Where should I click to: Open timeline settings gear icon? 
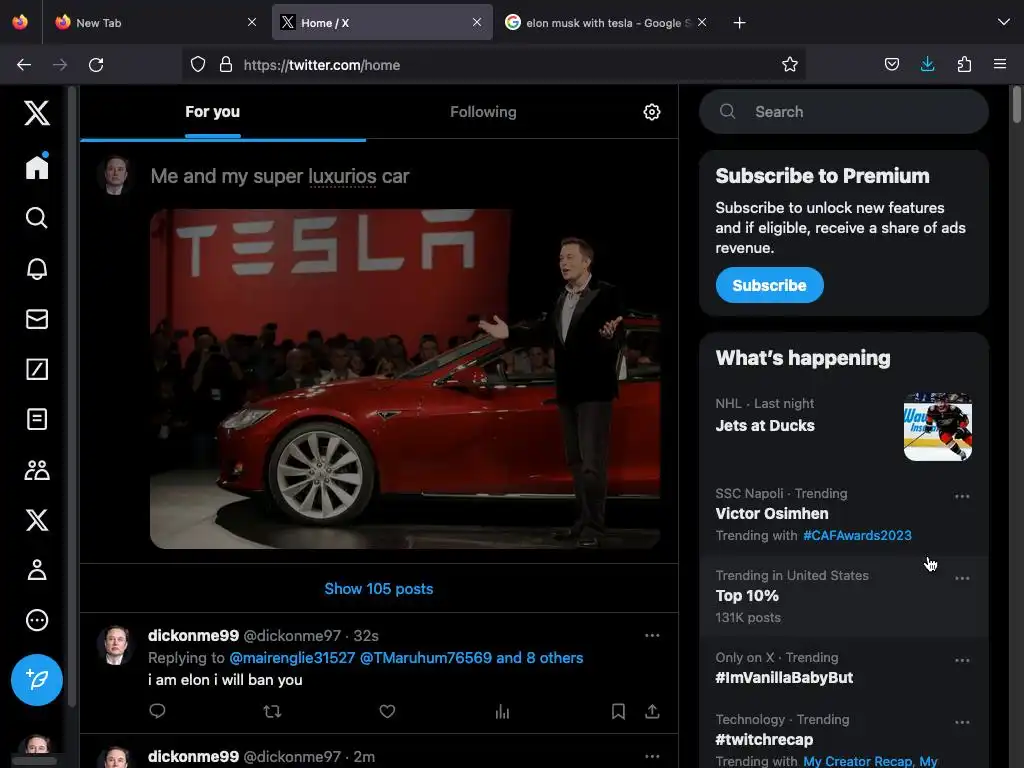652,112
